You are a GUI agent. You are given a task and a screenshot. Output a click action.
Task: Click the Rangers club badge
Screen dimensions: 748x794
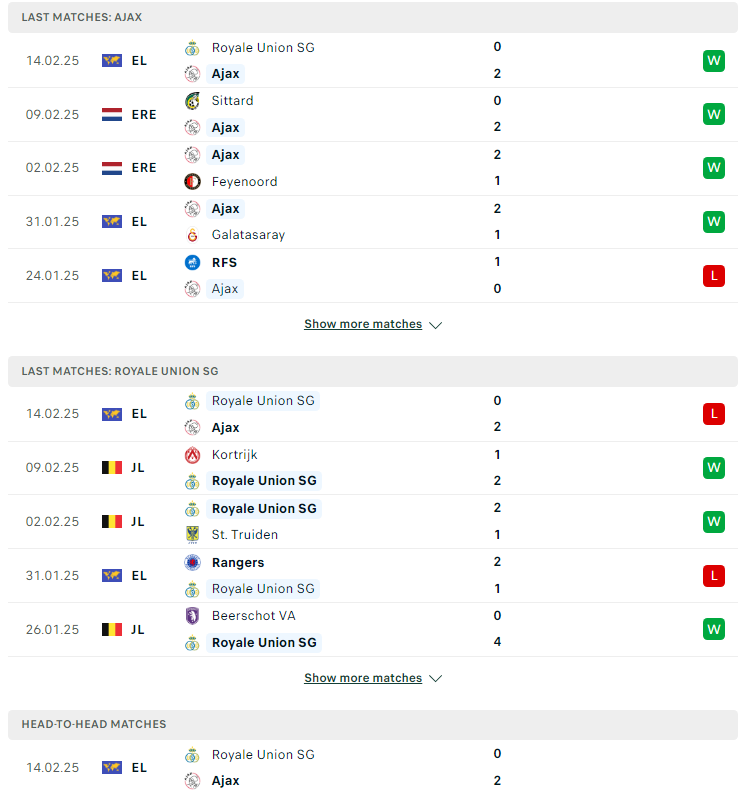click(192, 563)
